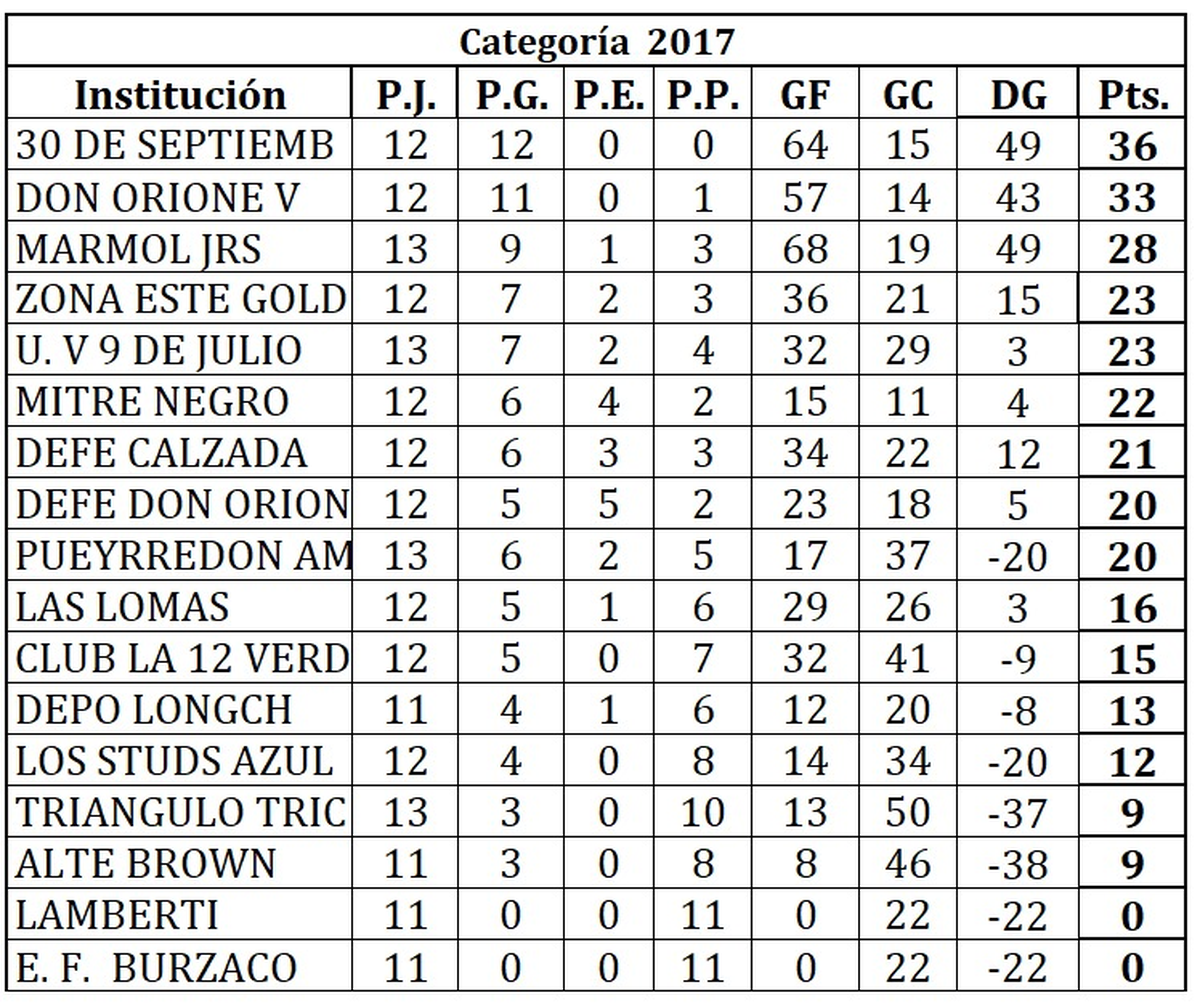Screen dimensions: 1200x1006
Task: Click the GC column header
Action: (x=908, y=95)
